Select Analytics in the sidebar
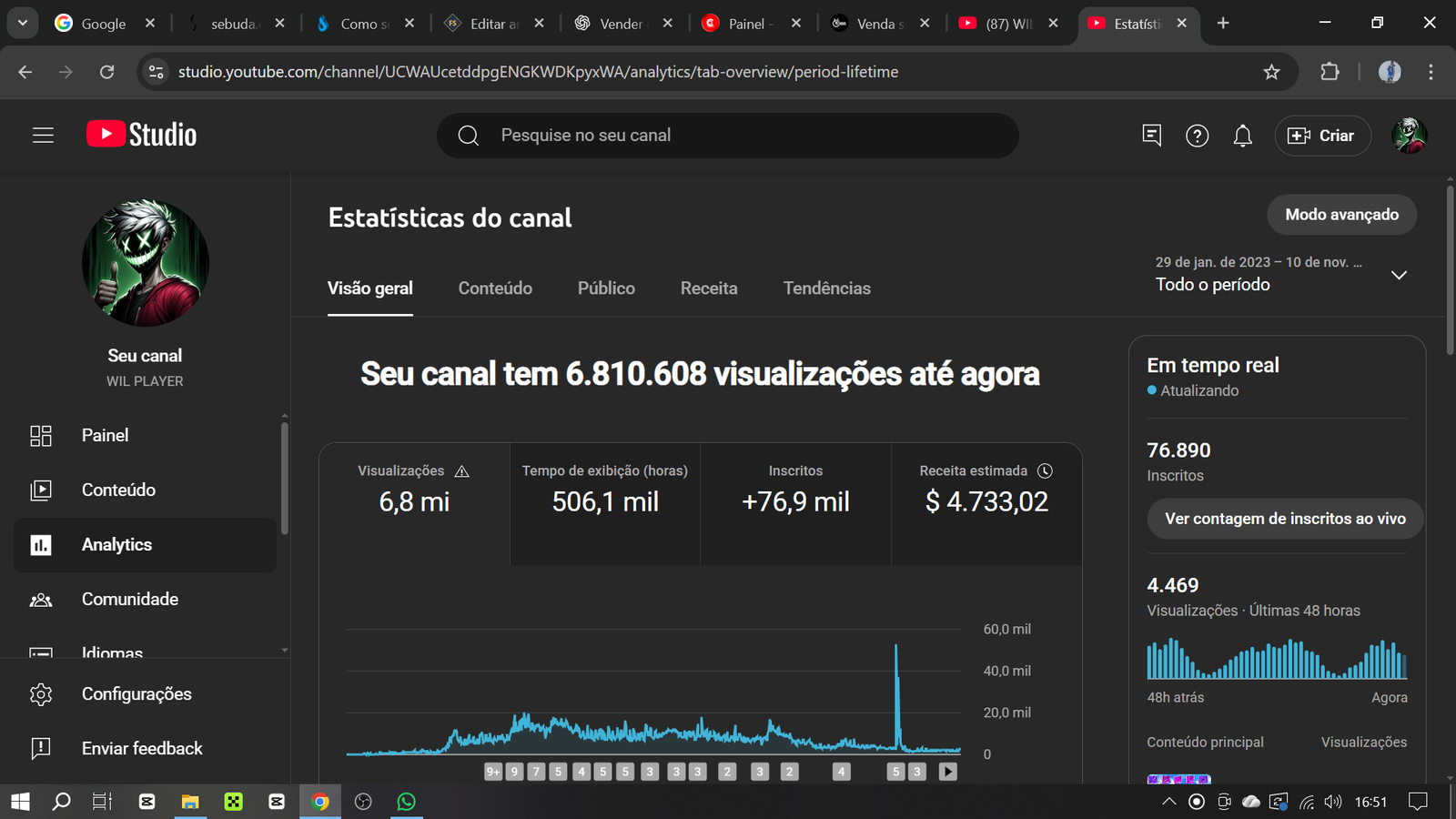Screen dimensions: 1456x819 point(146,544)
